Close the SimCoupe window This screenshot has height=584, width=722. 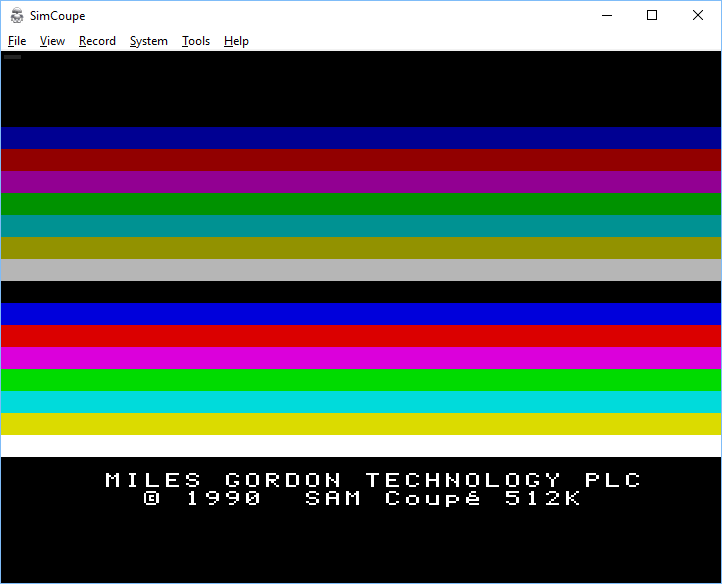coord(698,15)
